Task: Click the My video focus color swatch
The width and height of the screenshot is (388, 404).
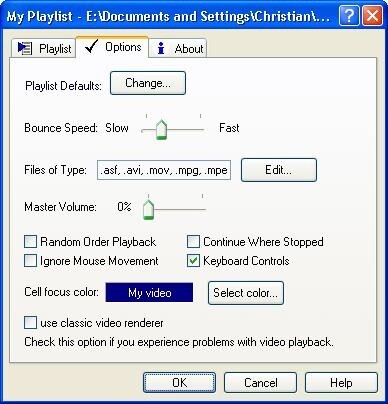Action: point(149,293)
